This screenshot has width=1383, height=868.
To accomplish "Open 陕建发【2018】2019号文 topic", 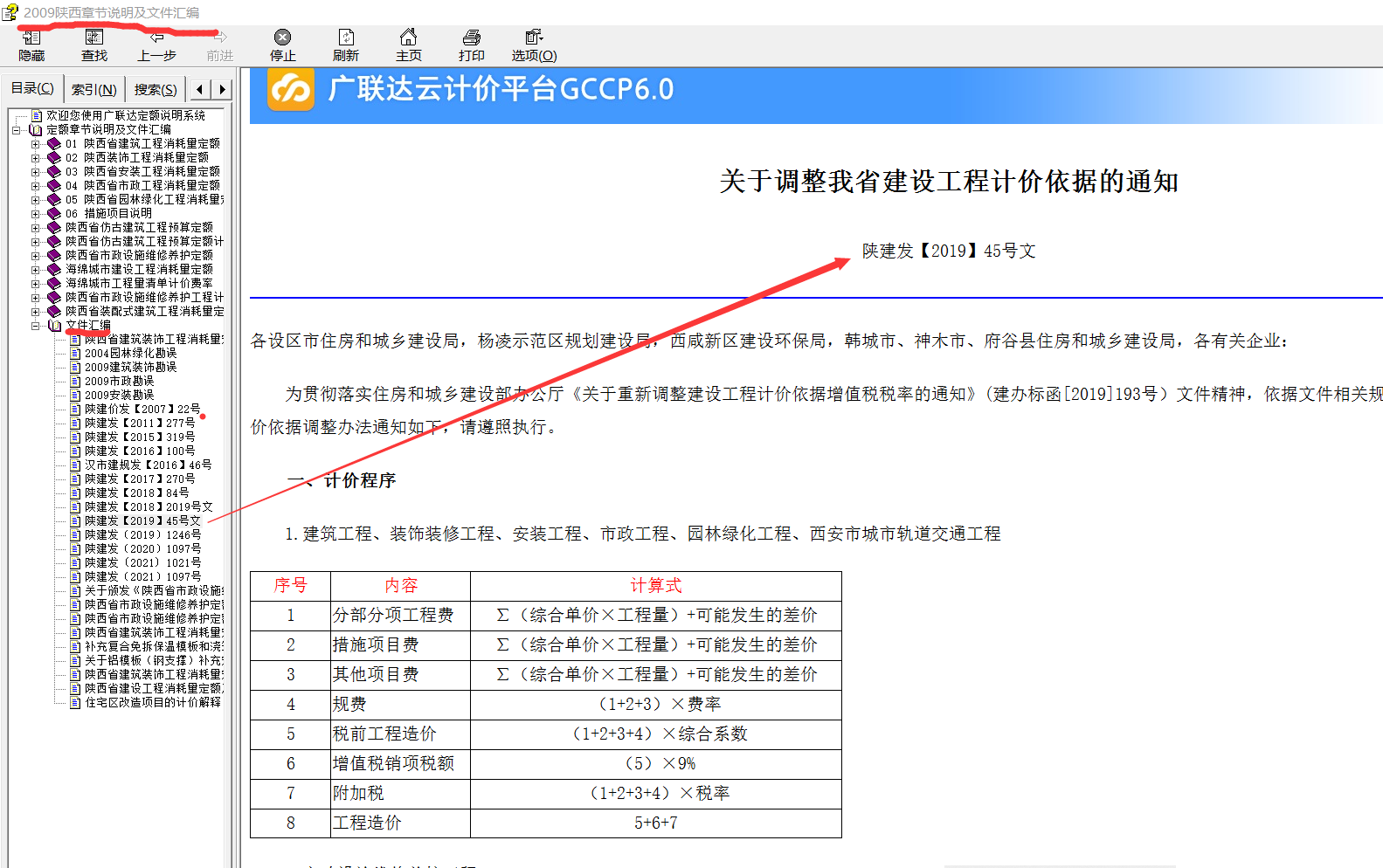I will [x=149, y=506].
